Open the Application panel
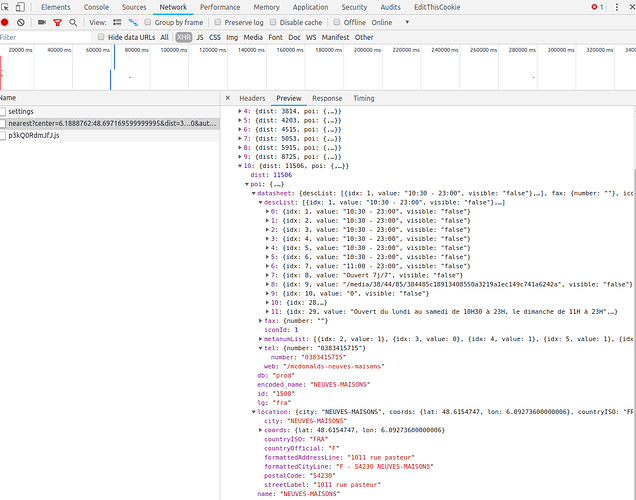 (x=310, y=7)
